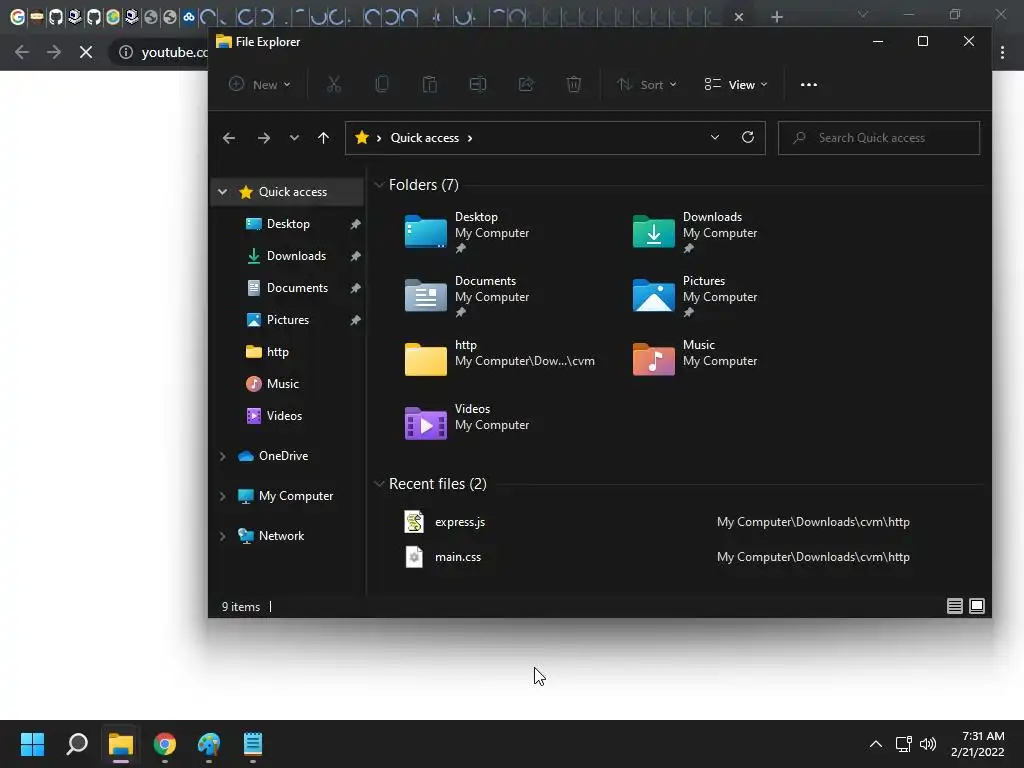This screenshot has width=1024, height=768.
Task: Click pin icon beside Downloads in sidebar
Action: coord(355,256)
